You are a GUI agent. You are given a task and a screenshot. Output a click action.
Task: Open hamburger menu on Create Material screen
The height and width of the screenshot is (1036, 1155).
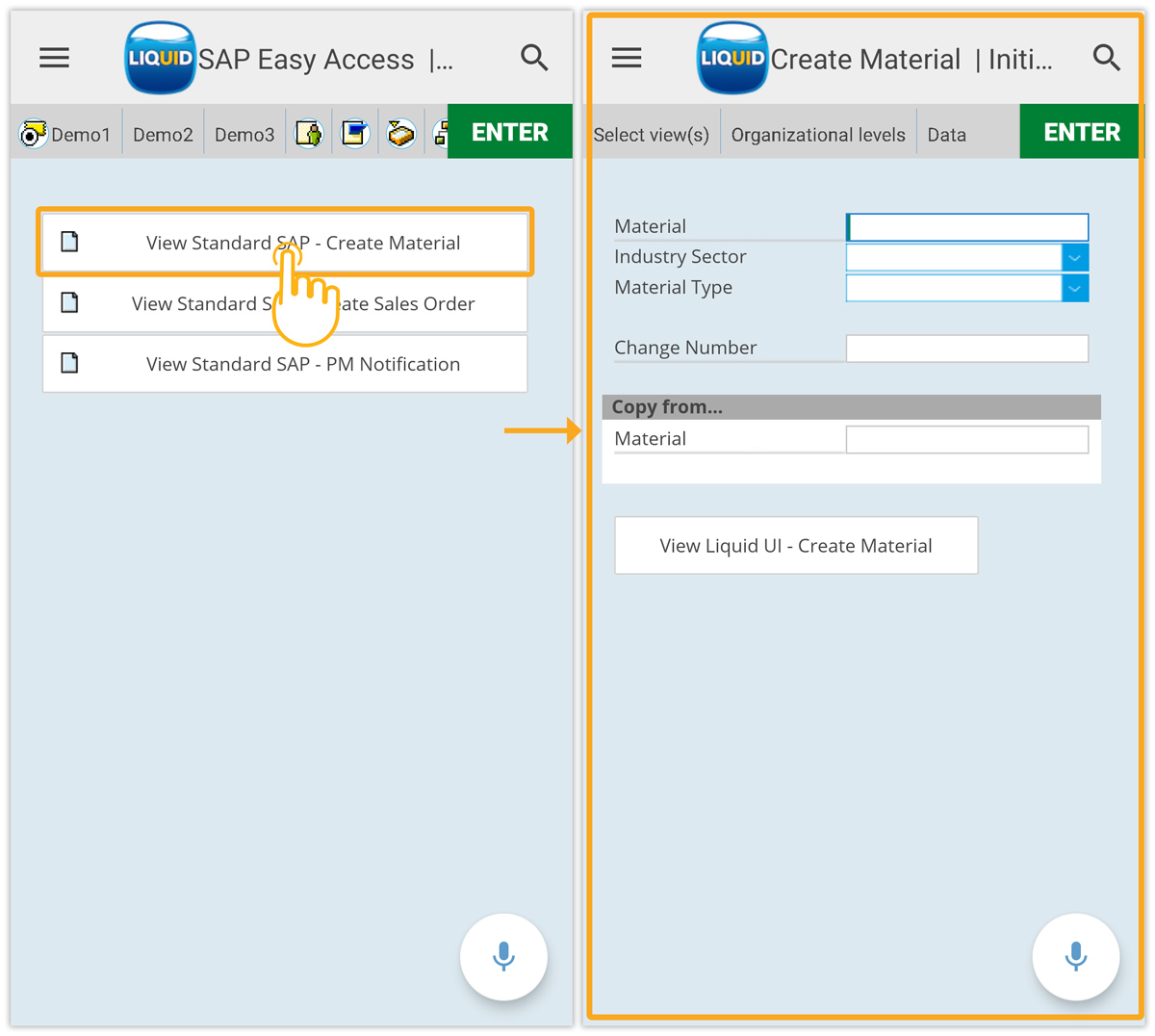click(x=627, y=59)
